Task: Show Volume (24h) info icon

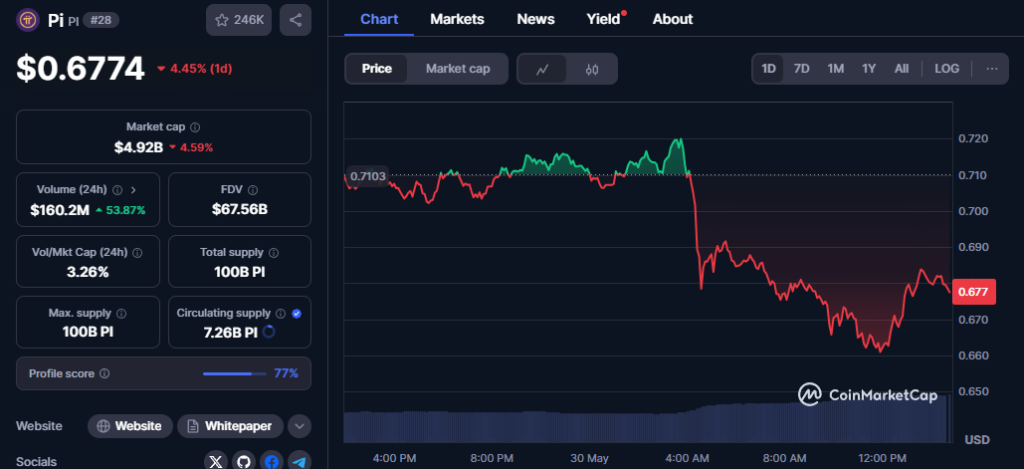Action: coord(117,190)
